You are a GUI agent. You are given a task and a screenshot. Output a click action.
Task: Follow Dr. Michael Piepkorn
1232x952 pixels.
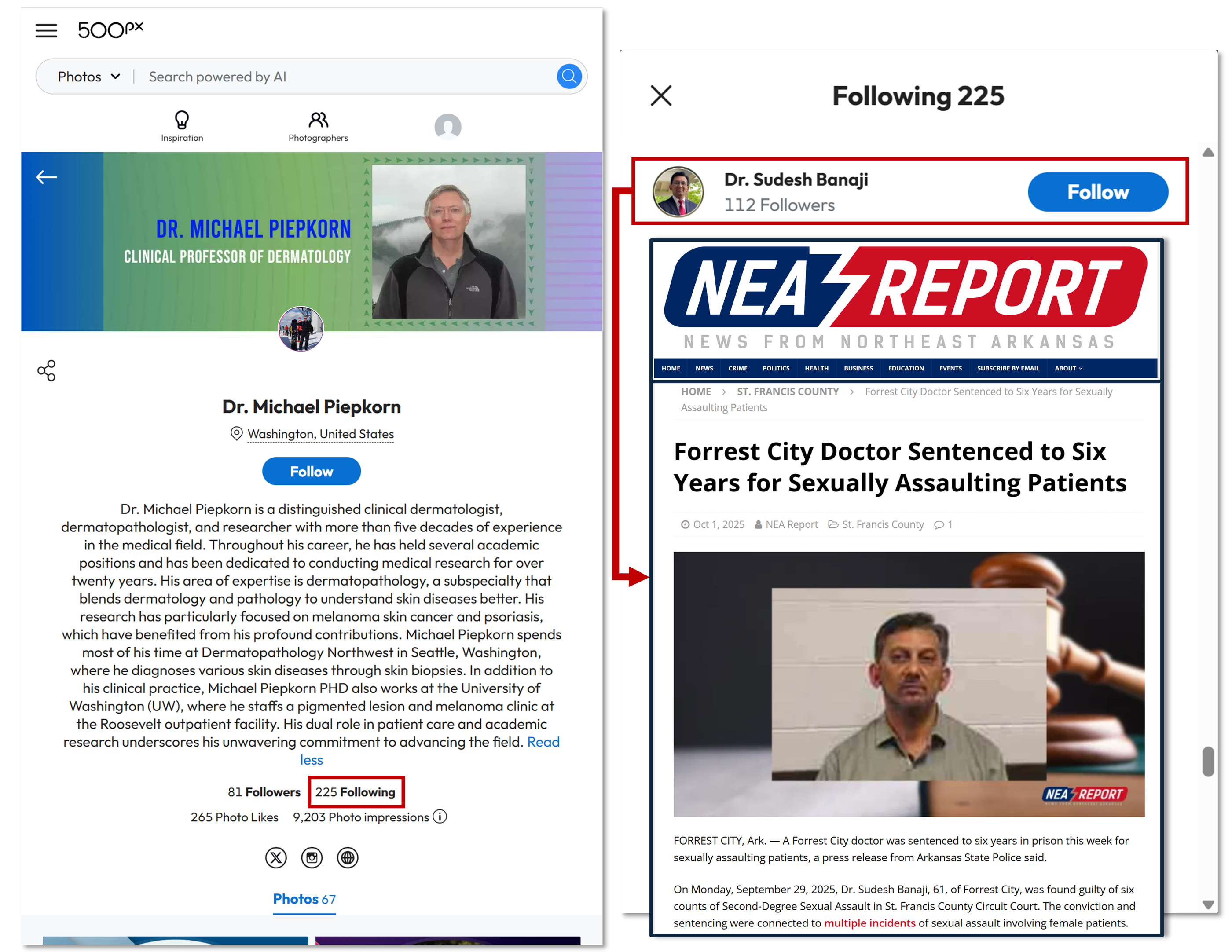[x=312, y=471]
